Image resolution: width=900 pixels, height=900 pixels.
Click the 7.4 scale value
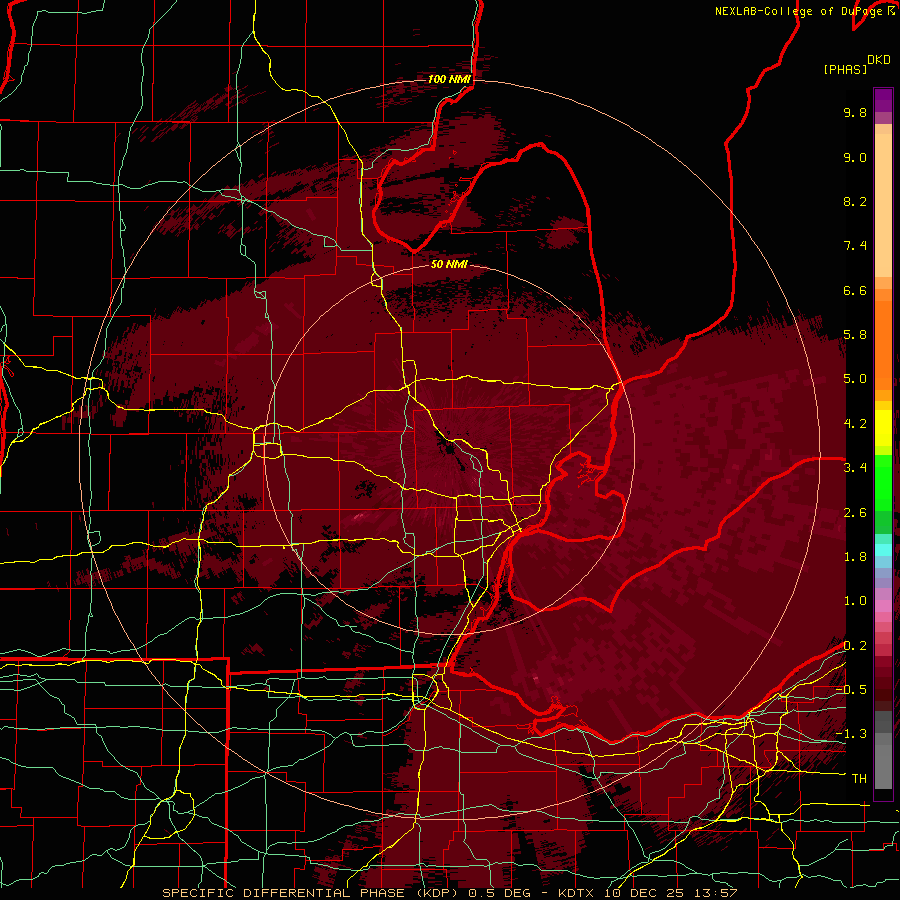point(855,246)
